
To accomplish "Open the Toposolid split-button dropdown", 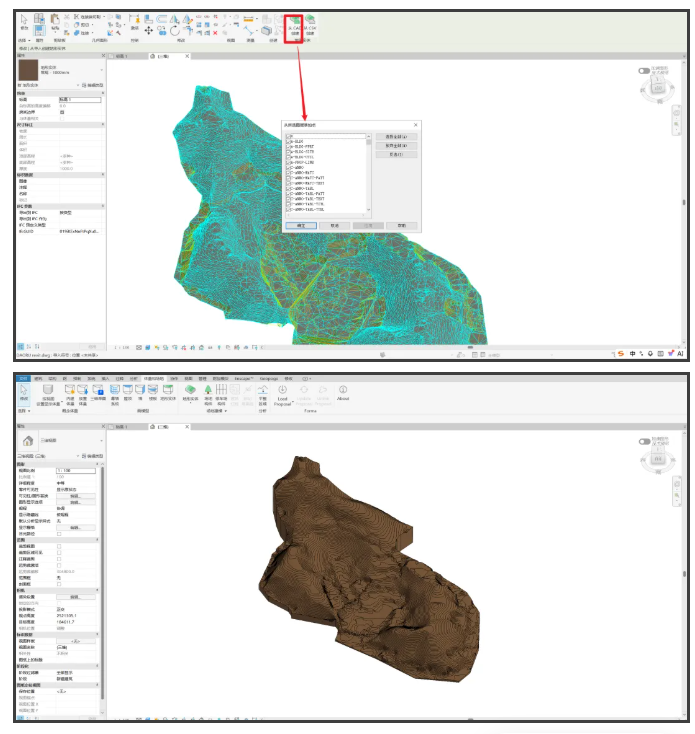I will coord(190,403).
